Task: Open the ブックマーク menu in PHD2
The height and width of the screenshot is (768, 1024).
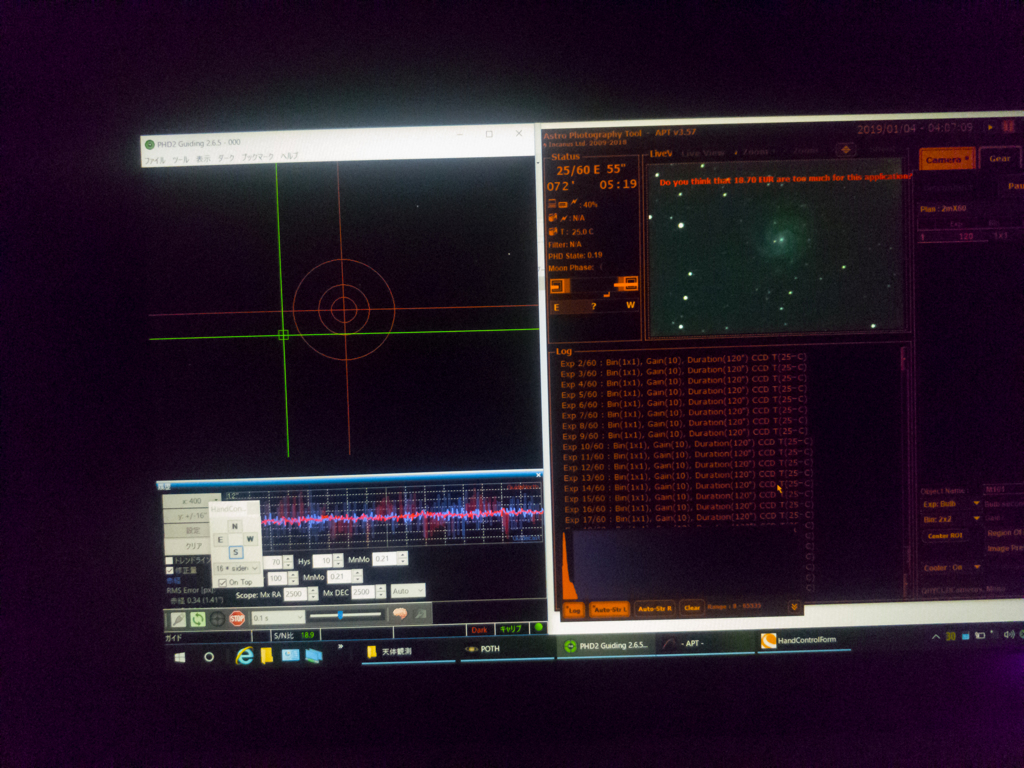Action: click(x=257, y=157)
